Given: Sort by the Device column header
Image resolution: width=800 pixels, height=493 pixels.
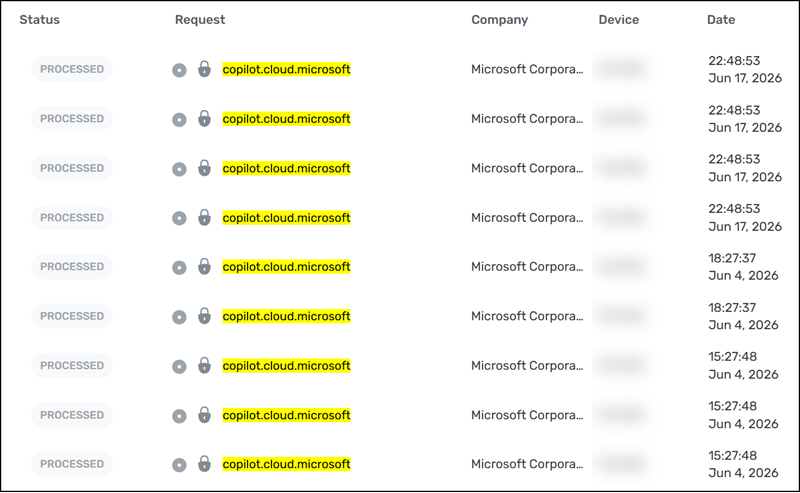Looking at the screenshot, I should [618, 20].
